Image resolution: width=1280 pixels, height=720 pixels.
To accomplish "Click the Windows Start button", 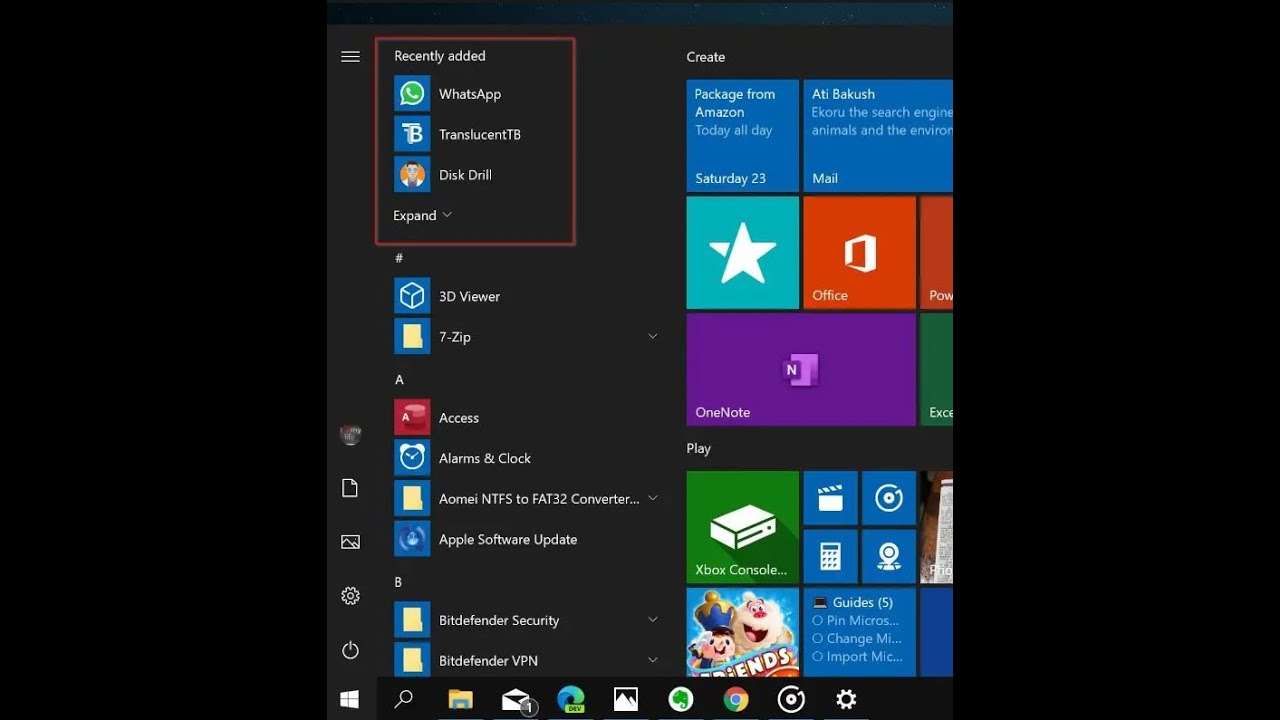I will click(350, 700).
